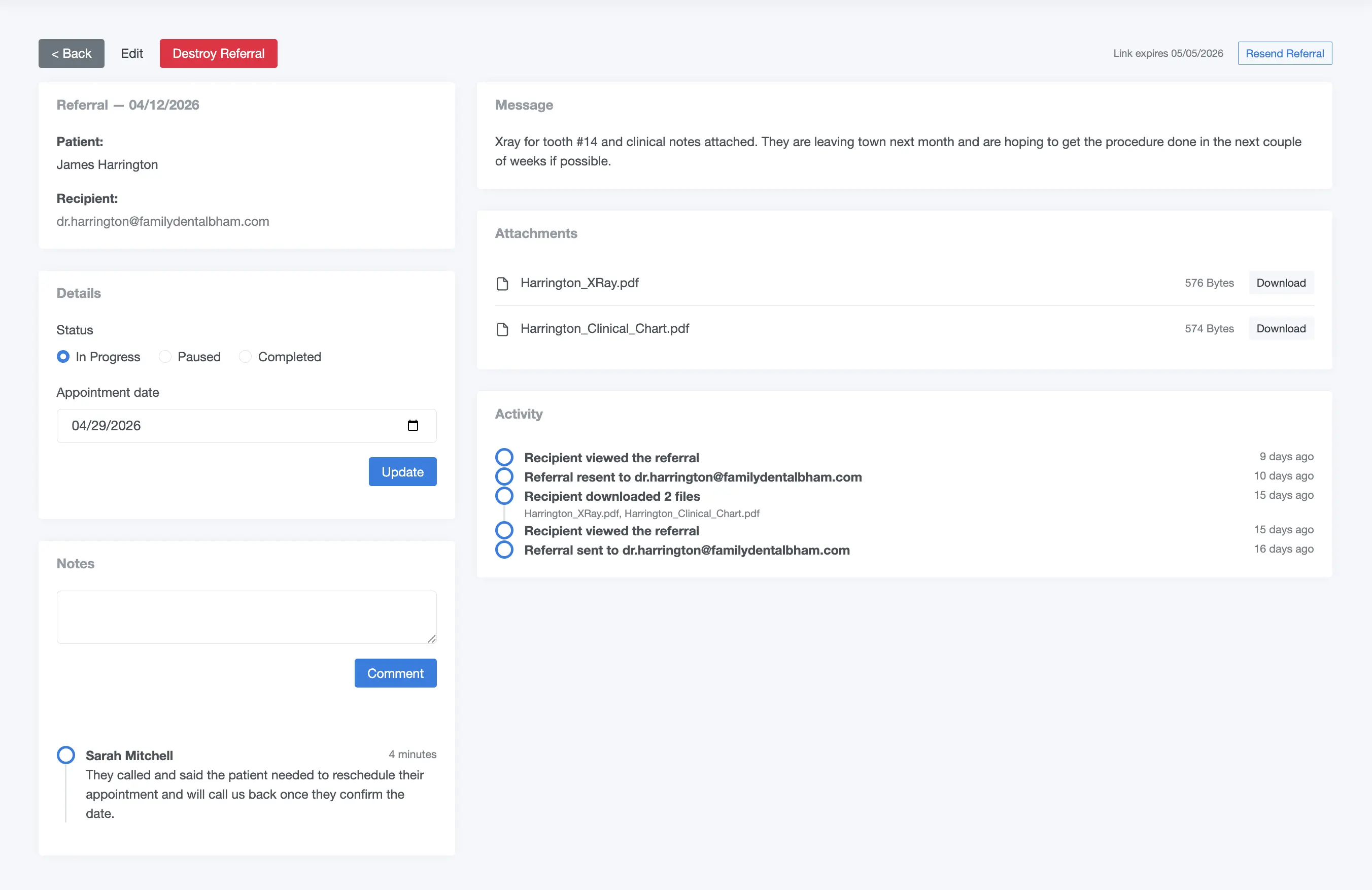
Task: Mark the referral status as Completed
Action: pyautogui.click(x=246, y=357)
